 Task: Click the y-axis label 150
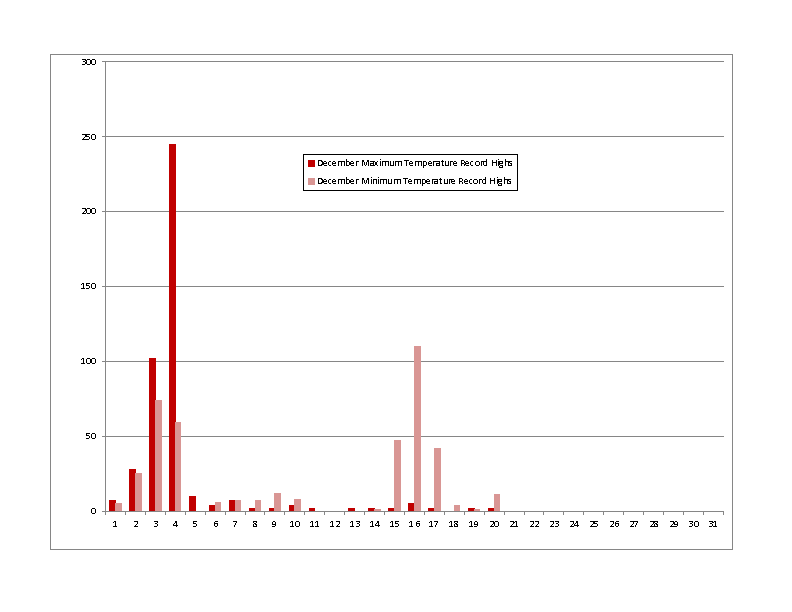[89, 286]
